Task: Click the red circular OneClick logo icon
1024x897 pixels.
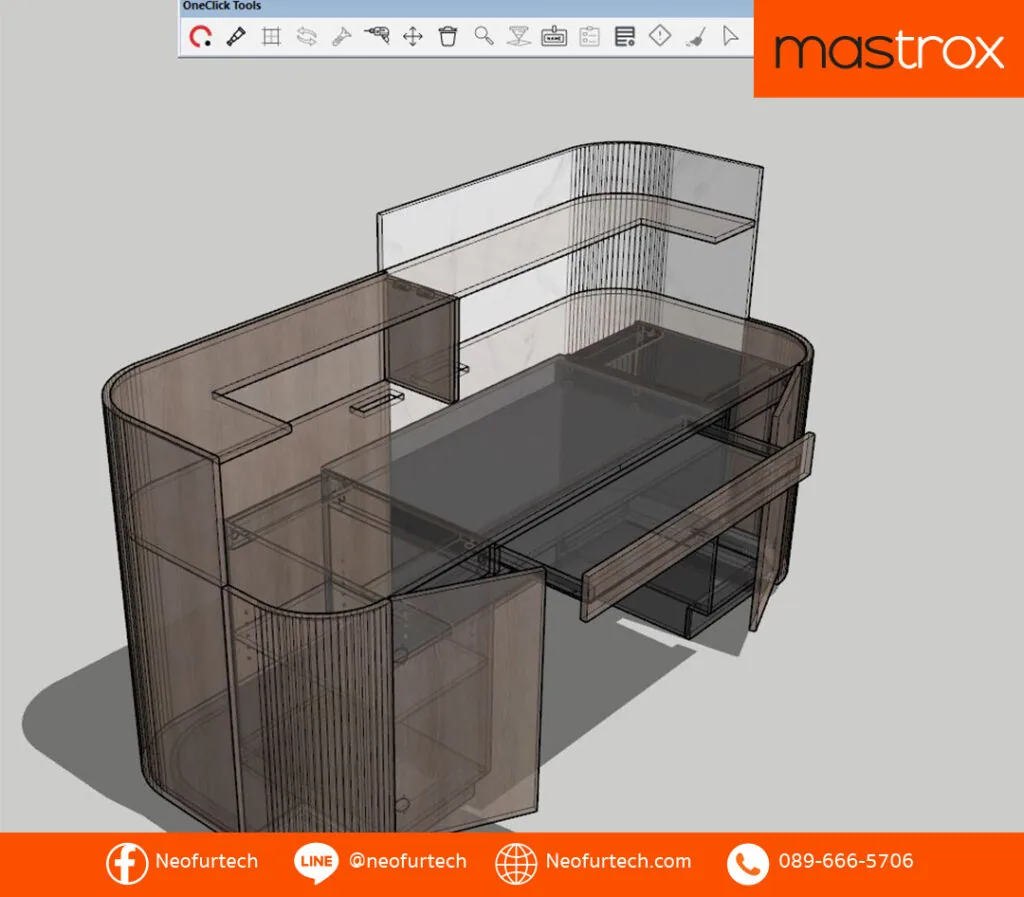Action: click(200, 36)
